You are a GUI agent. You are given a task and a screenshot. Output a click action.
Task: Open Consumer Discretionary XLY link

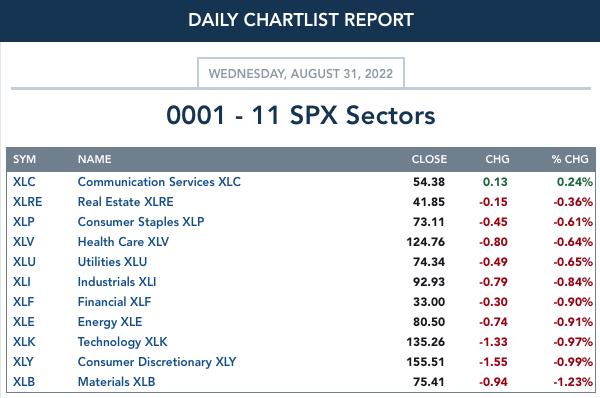pos(157,362)
